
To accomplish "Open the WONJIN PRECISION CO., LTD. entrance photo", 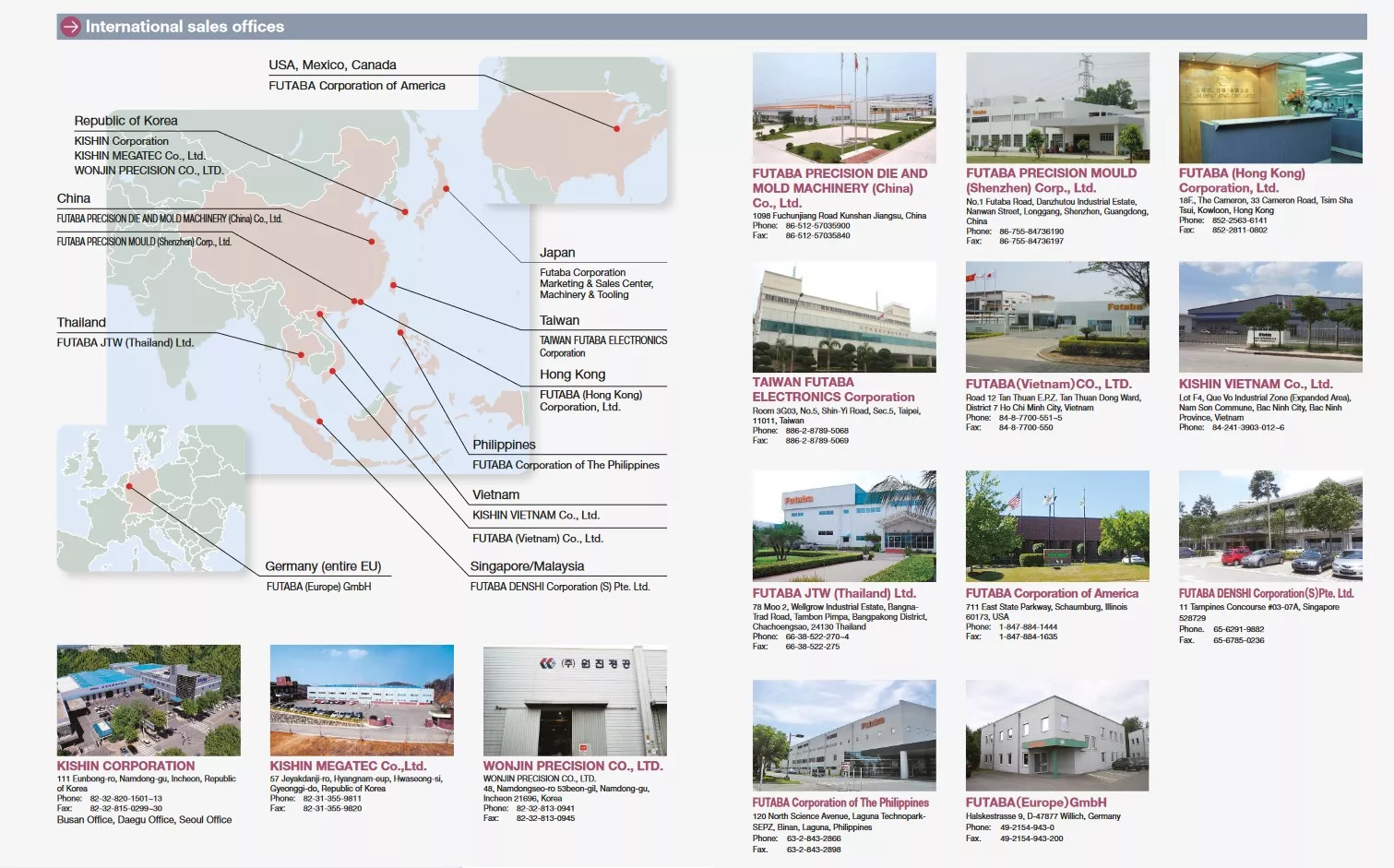I will (x=575, y=701).
